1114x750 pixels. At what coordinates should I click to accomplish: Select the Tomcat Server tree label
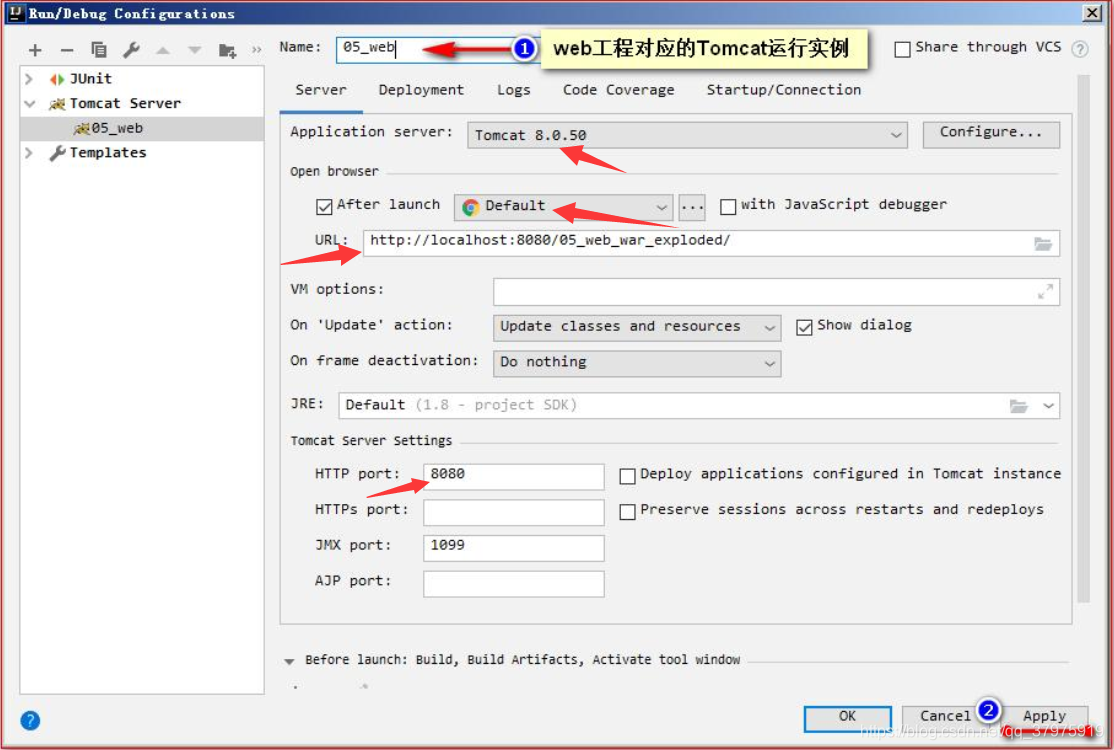125,104
